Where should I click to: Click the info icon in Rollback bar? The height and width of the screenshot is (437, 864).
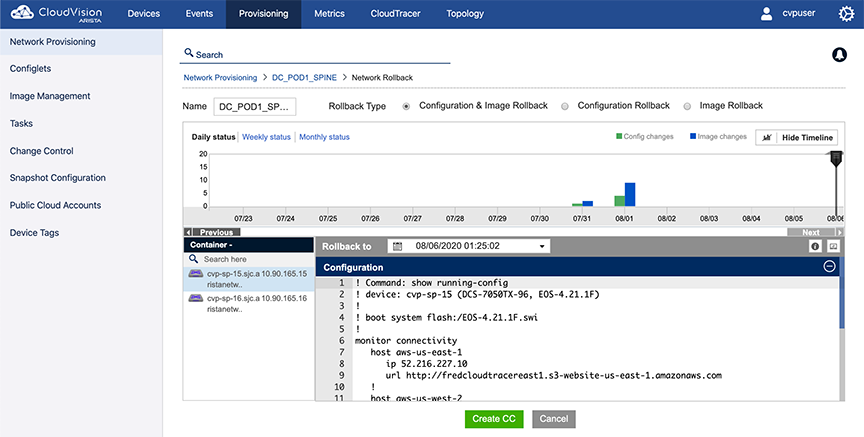pos(815,246)
